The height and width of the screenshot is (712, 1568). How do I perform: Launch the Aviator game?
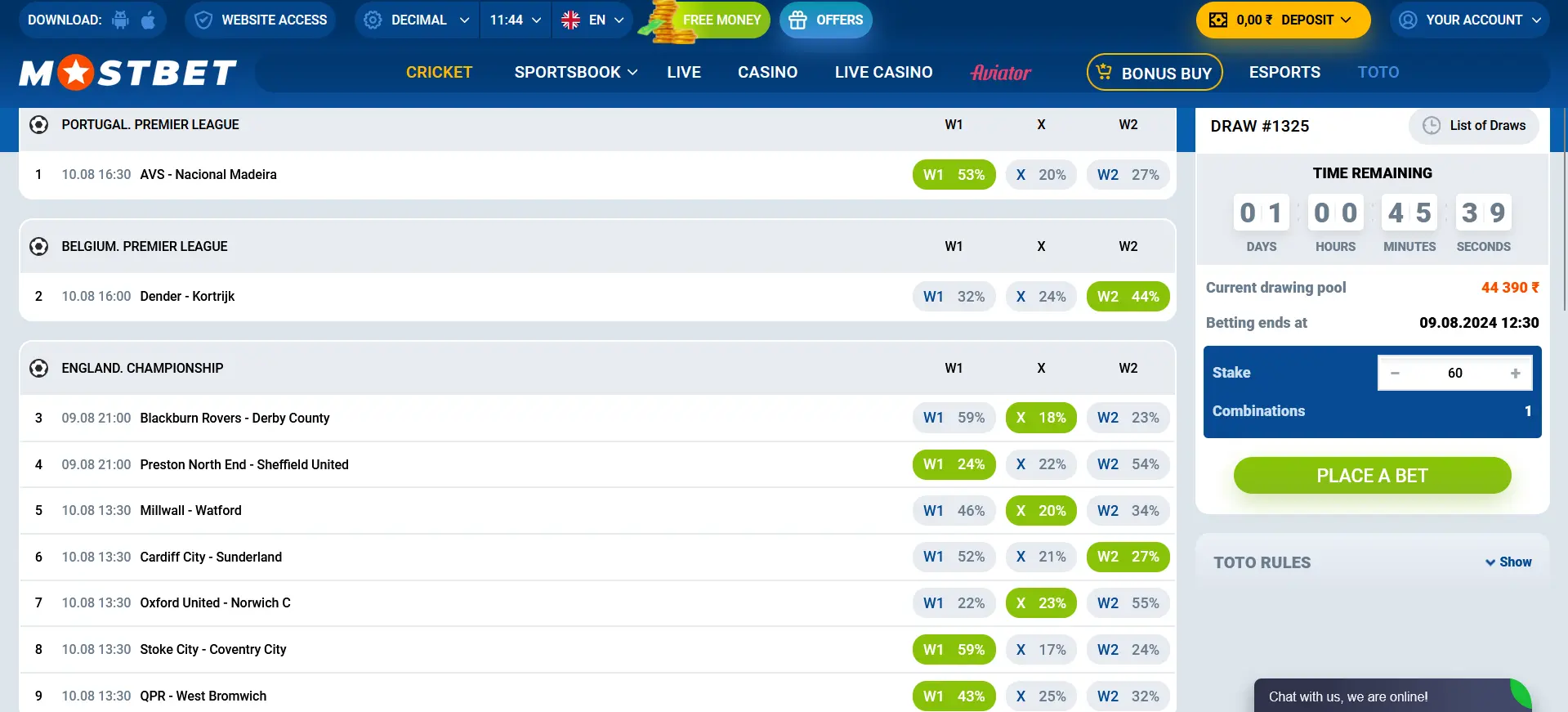pyautogui.click(x=1001, y=73)
